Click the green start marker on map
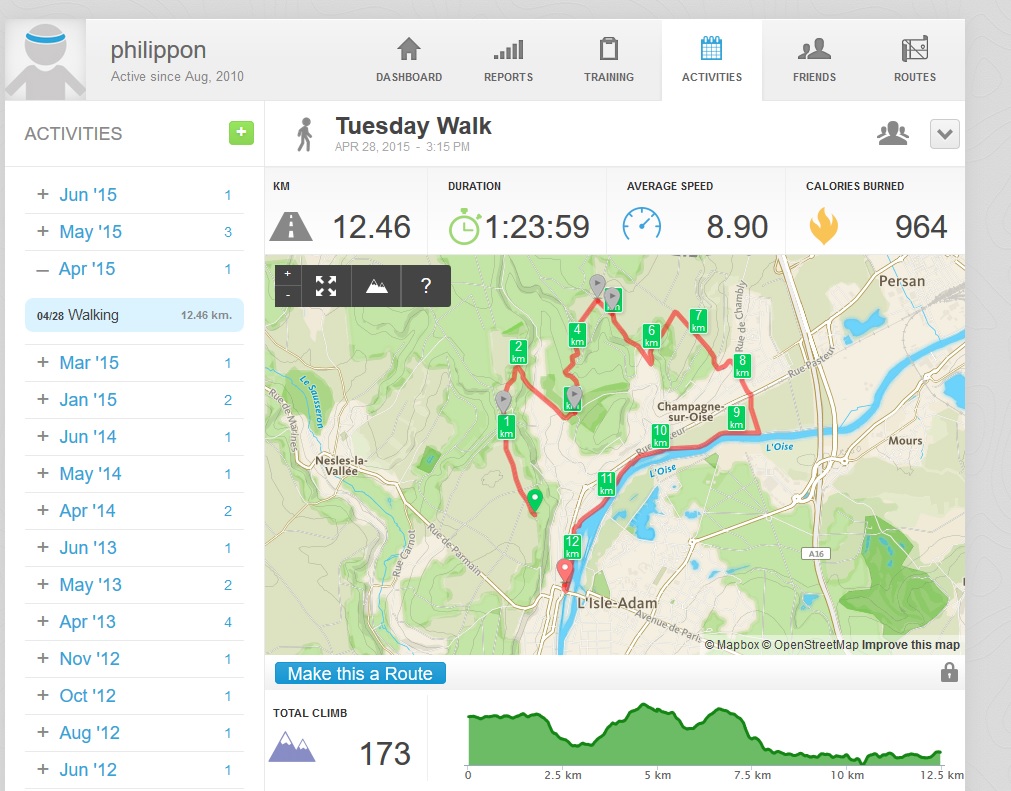Viewport: 1011px width, 791px height. click(534, 499)
